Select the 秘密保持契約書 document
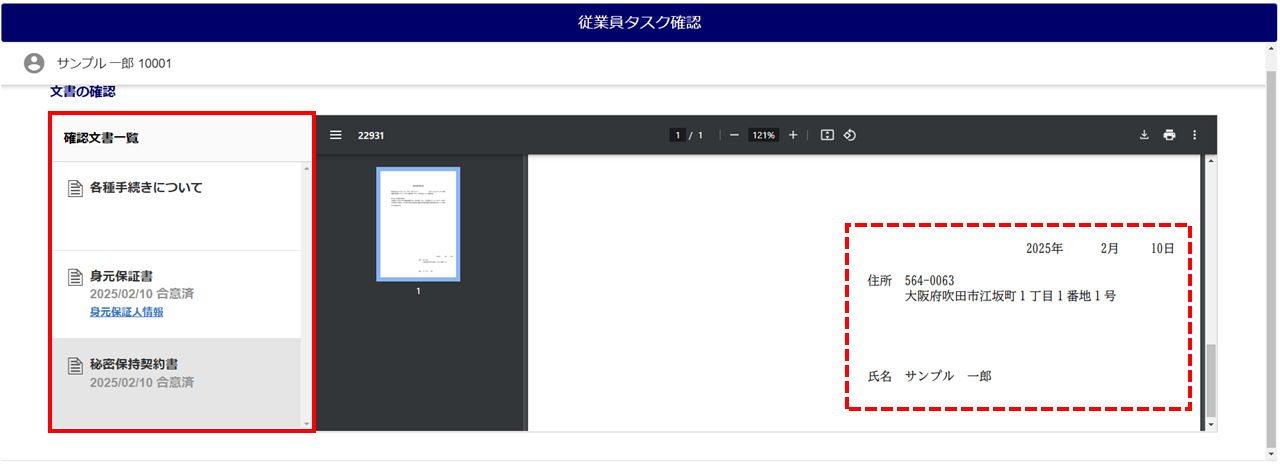The image size is (1280, 468). (x=134, y=364)
